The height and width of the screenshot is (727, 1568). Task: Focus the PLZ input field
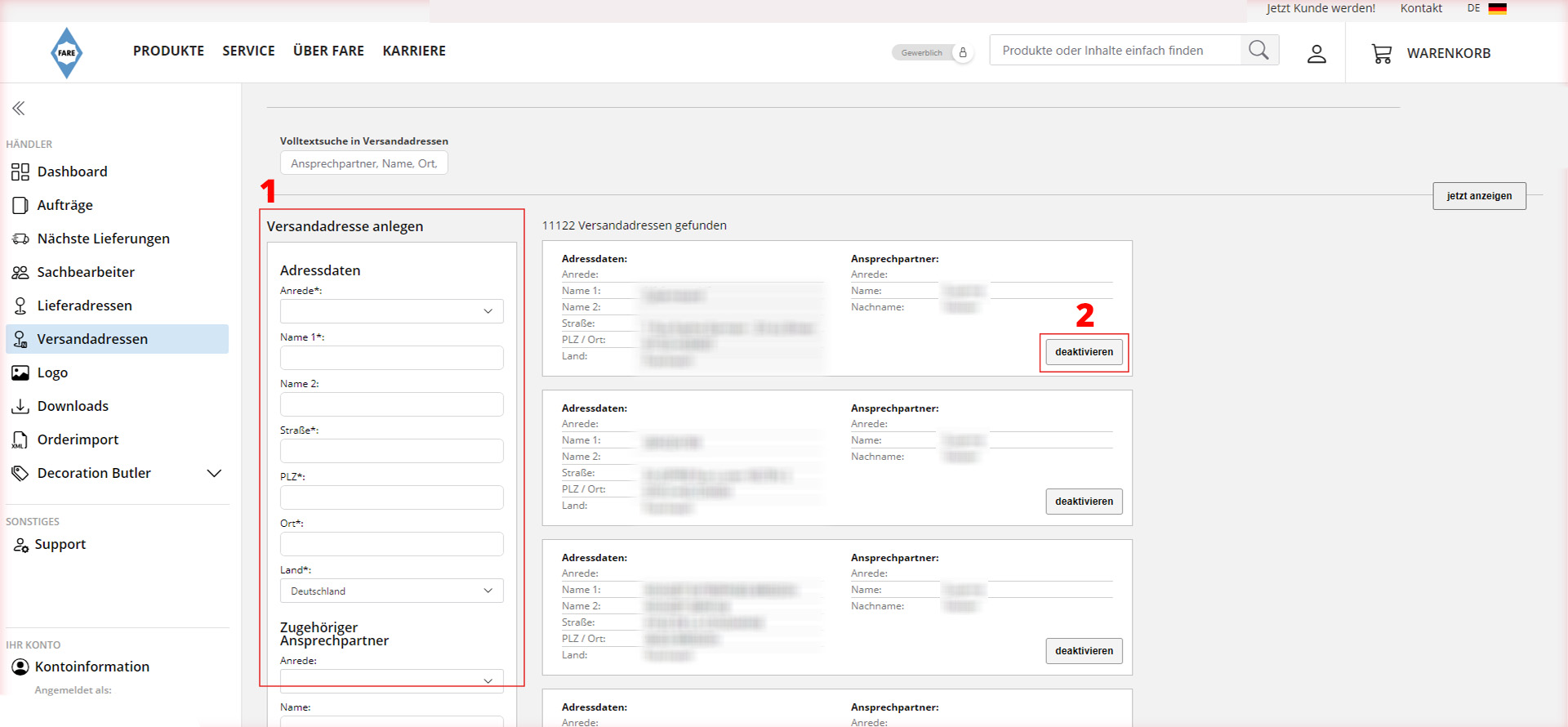392,497
